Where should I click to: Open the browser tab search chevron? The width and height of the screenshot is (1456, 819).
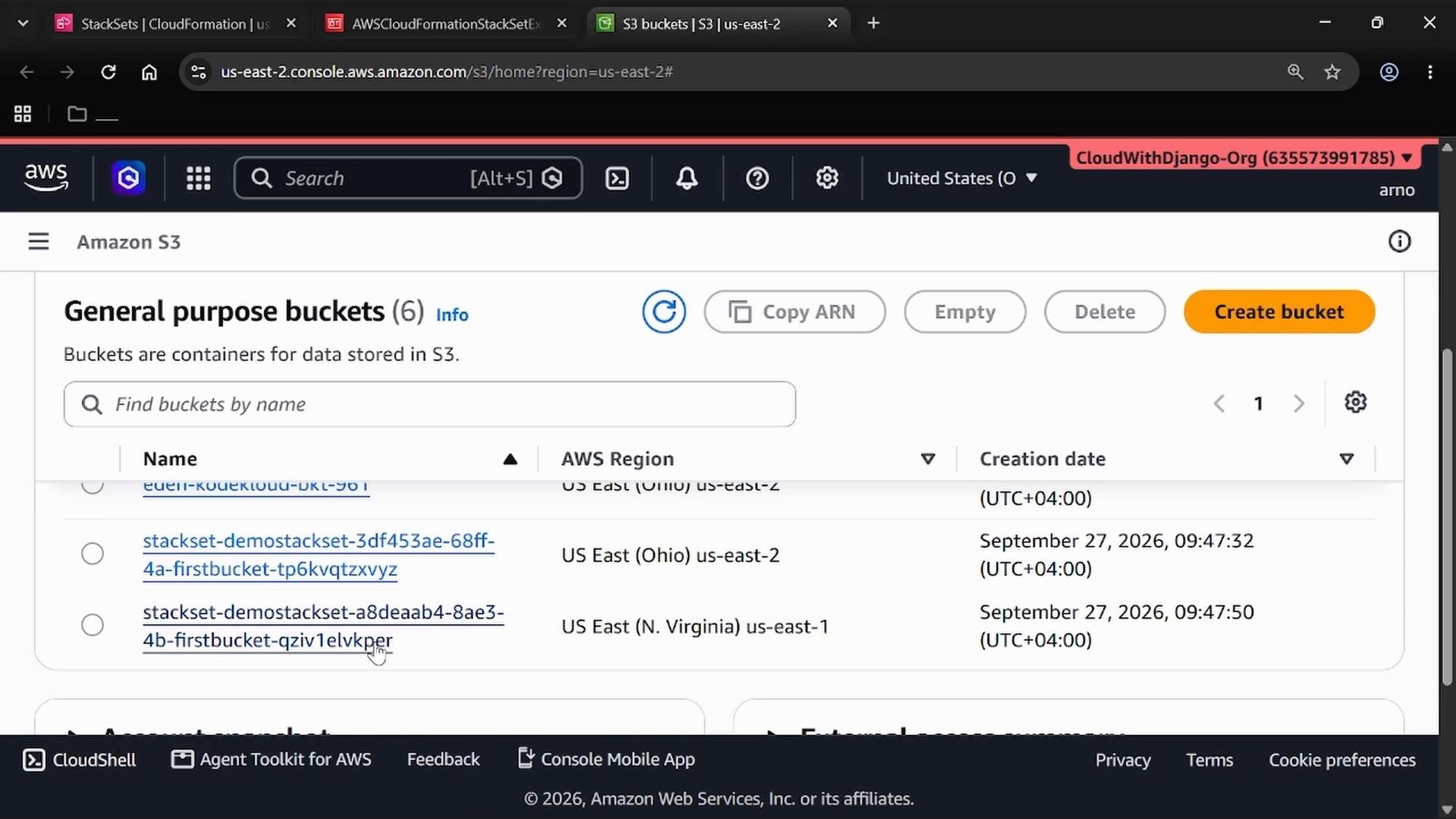(23, 24)
